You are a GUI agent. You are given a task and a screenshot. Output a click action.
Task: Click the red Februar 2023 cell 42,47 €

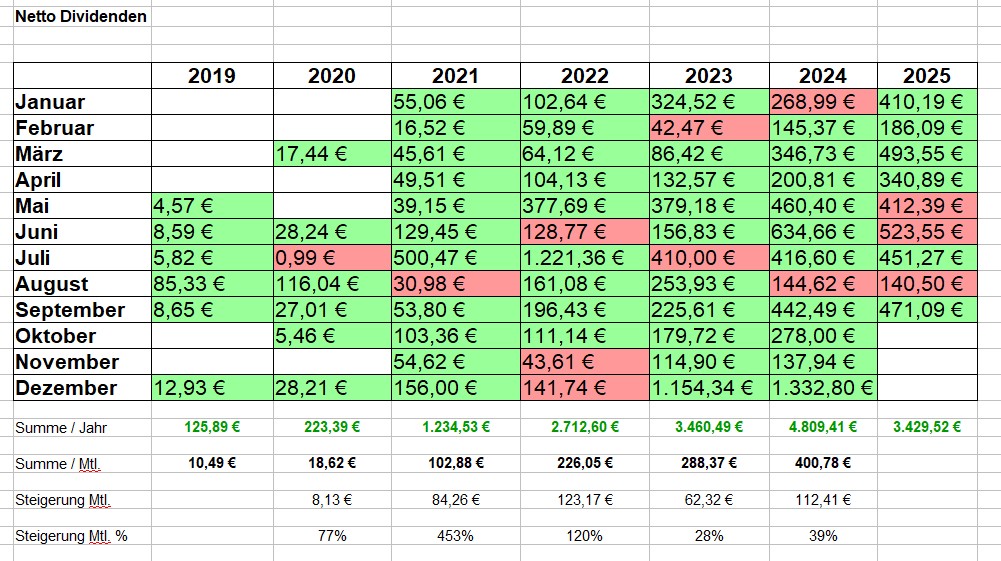[x=708, y=128]
